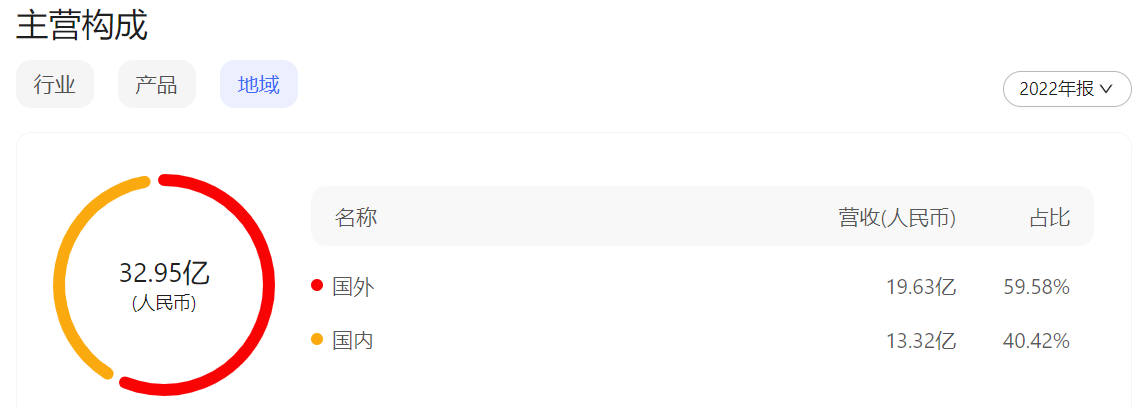Select the 国外 row label

pyautogui.click(x=353, y=287)
